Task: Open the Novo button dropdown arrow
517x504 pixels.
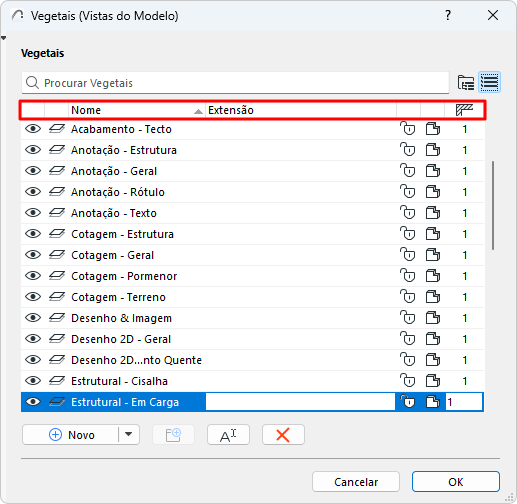Action: pos(129,434)
